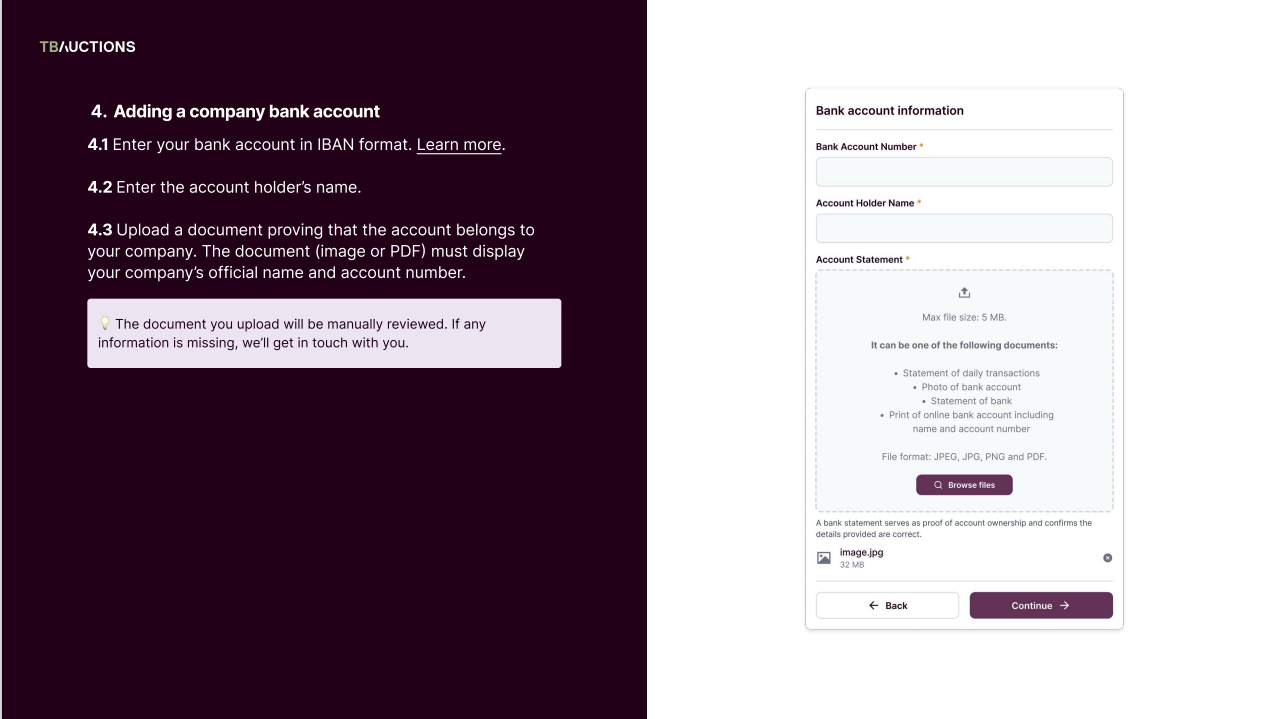Image resolution: width=1281 pixels, height=719 pixels.
Task: Click the lightbulb tip icon
Action: click(104, 324)
